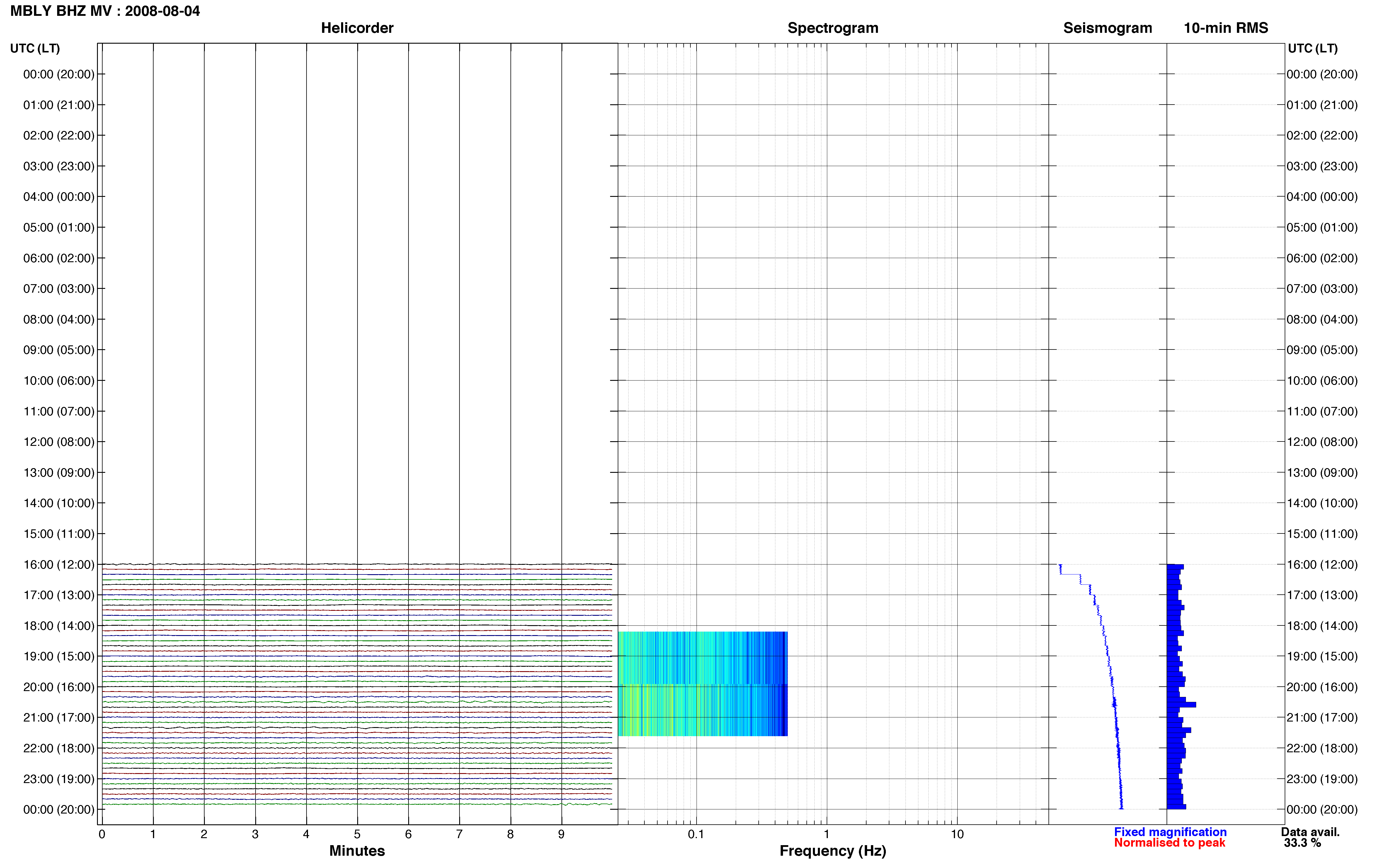Click the right-axis time label 19:00 (15:00)
The height and width of the screenshot is (868, 1389).
click(1322, 656)
